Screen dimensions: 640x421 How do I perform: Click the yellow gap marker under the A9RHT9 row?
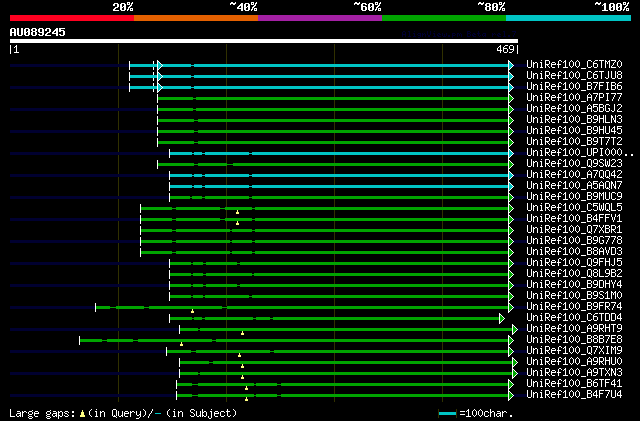(x=242, y=334)
